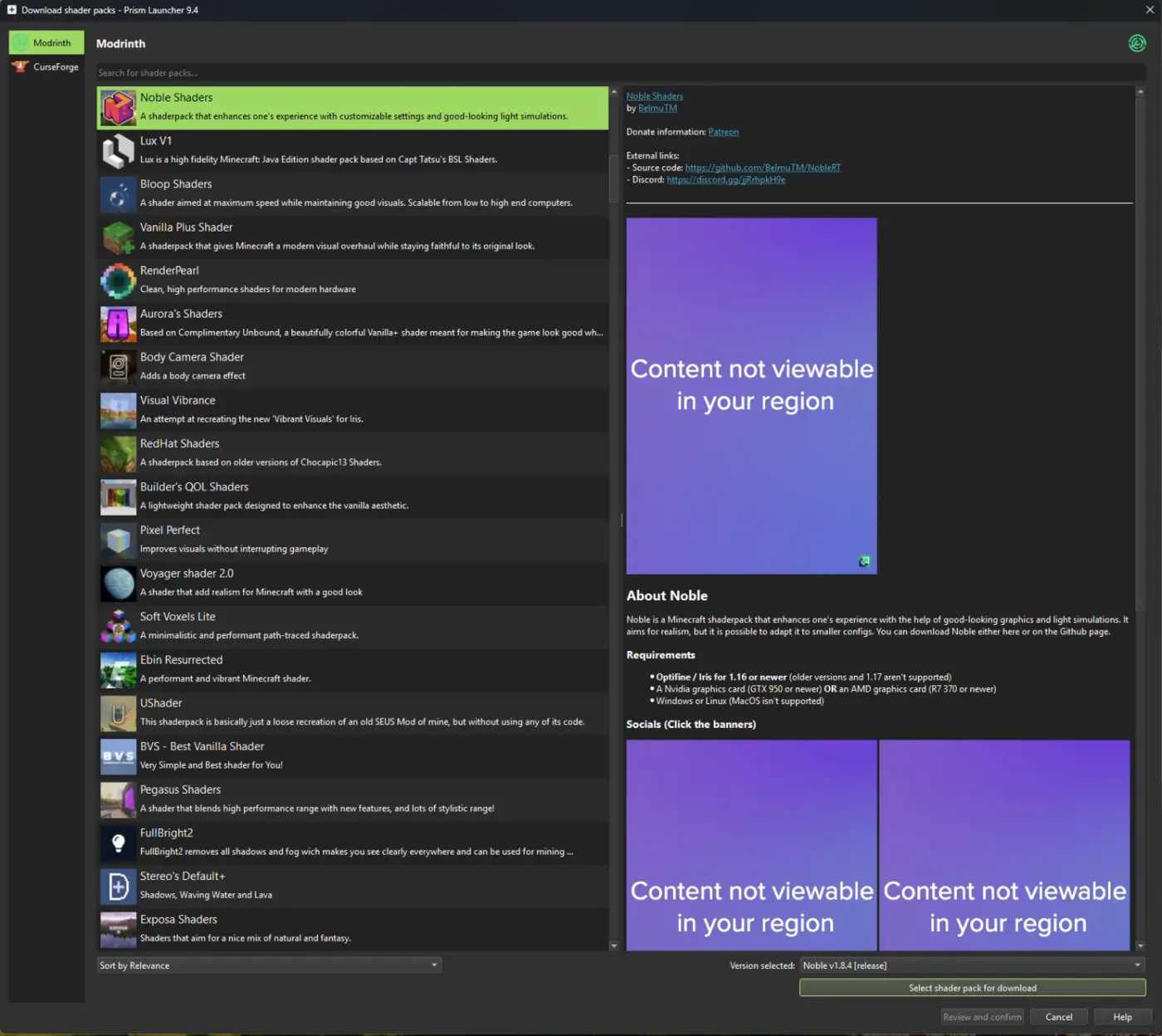Click the FullBright2 lightbulb icon
Screen dimensions: 1162x1036
[x=118, y=843]
